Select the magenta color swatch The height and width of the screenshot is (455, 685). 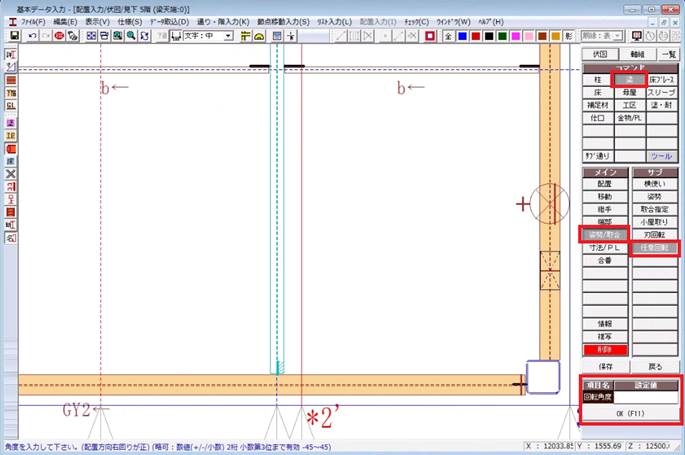coord(516,36)
